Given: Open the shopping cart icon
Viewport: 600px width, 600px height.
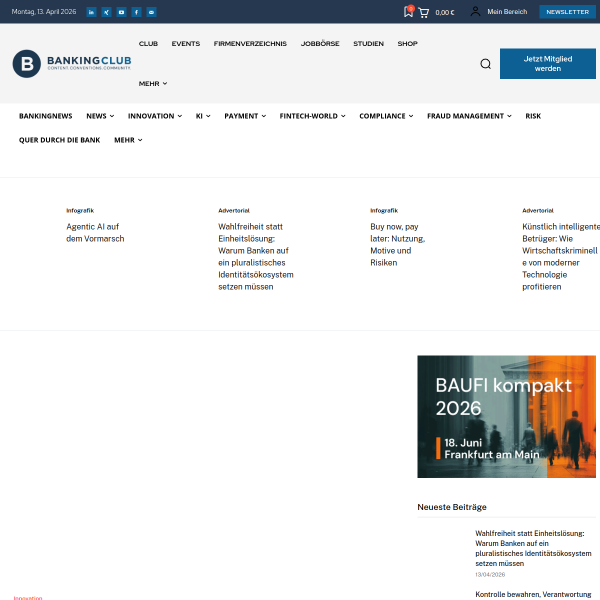Looking at the screenshot, I should tap(424, 13).
